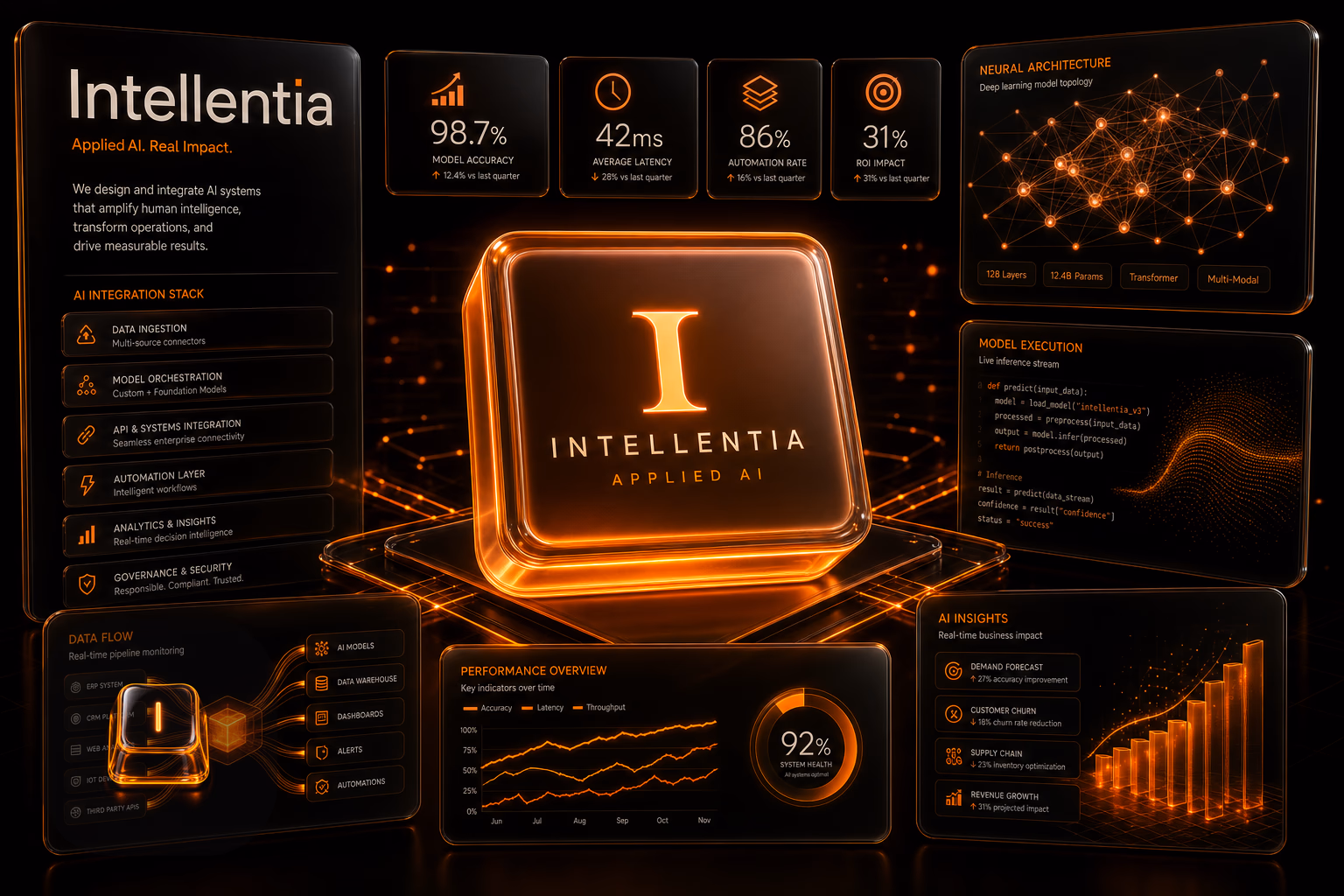Viewport: 1344px width, 896px height.
Task: Select the ROI Impact target icon
Action: [883, 92]
